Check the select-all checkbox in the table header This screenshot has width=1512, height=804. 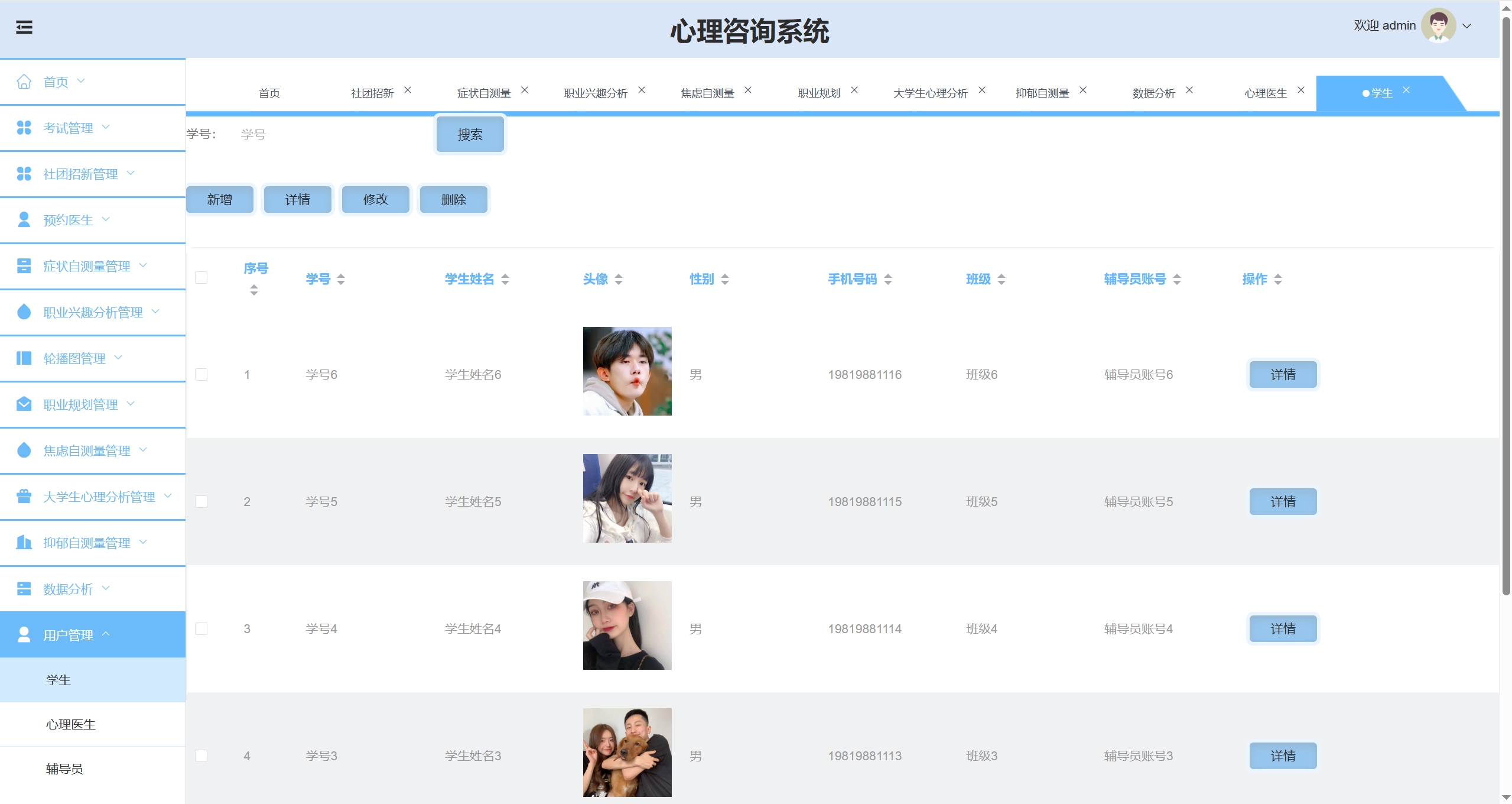[201, 278]
